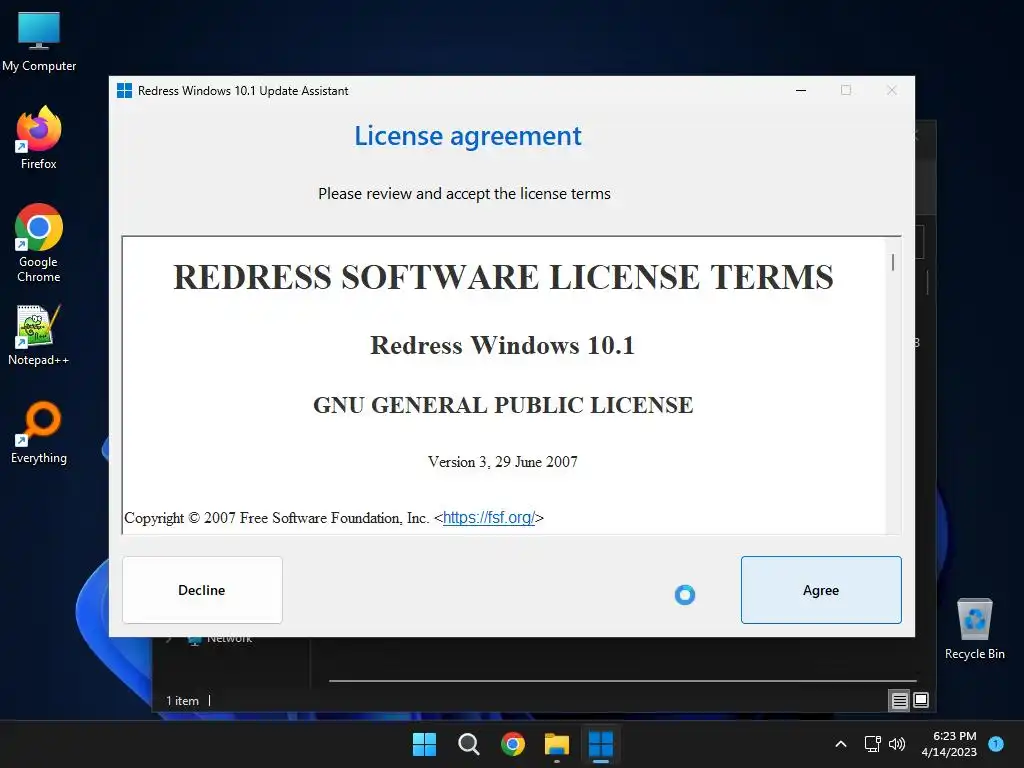The image size is (1024, 768).
Task: Open the Recycle Bin
Action: pos(974,629)
